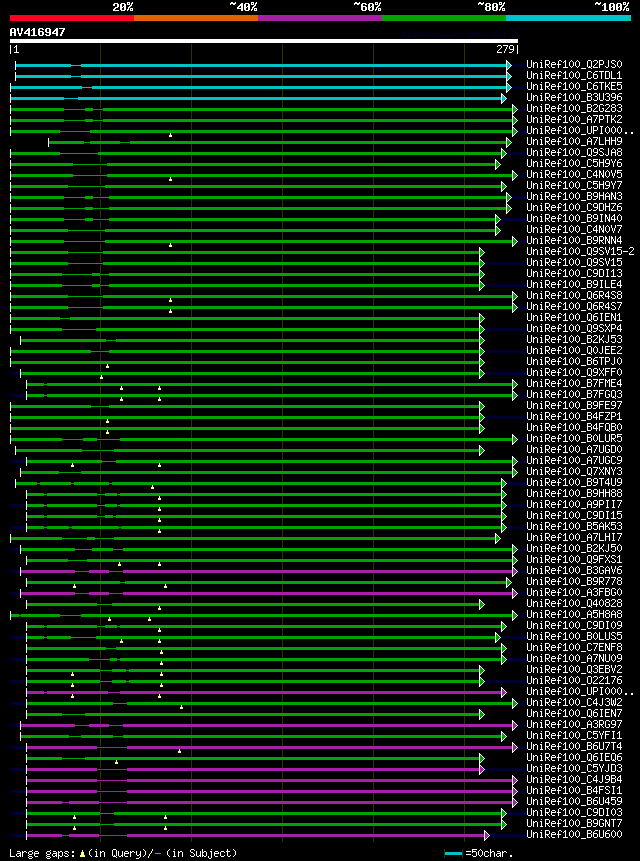Click the UniRef100_B9IN40 hit name

(x=574, y=219)
